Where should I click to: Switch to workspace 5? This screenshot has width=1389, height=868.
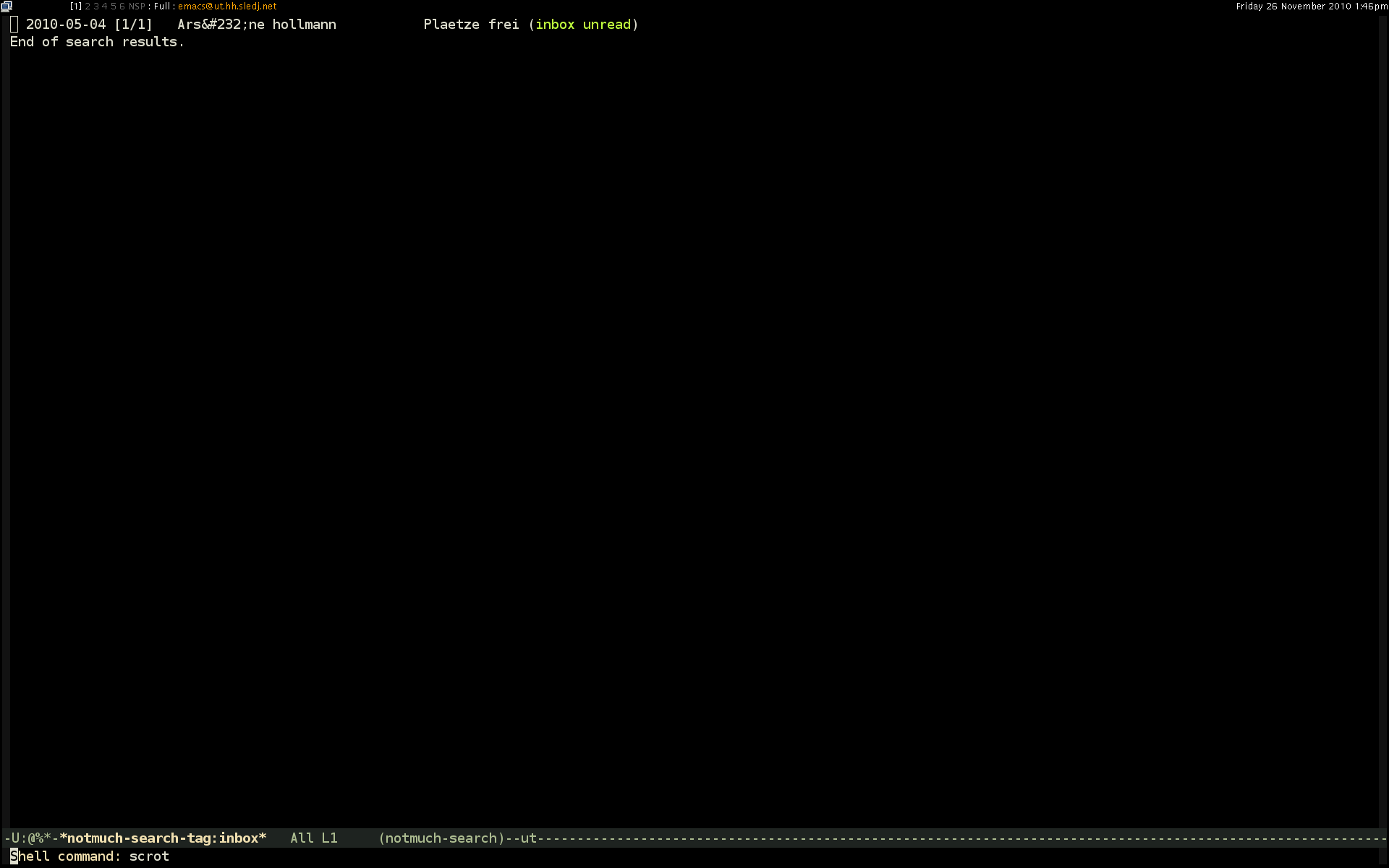pyautogui.click(x=114, y=7)
